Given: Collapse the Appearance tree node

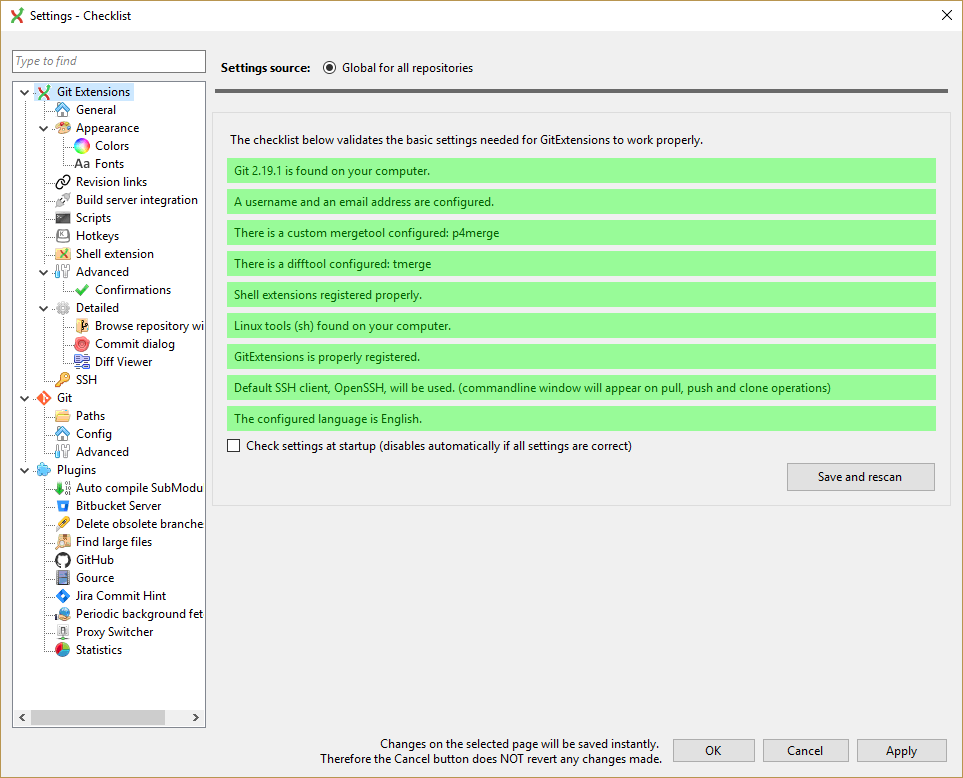Looking at the screenshot, I should [x=43, y=127].
